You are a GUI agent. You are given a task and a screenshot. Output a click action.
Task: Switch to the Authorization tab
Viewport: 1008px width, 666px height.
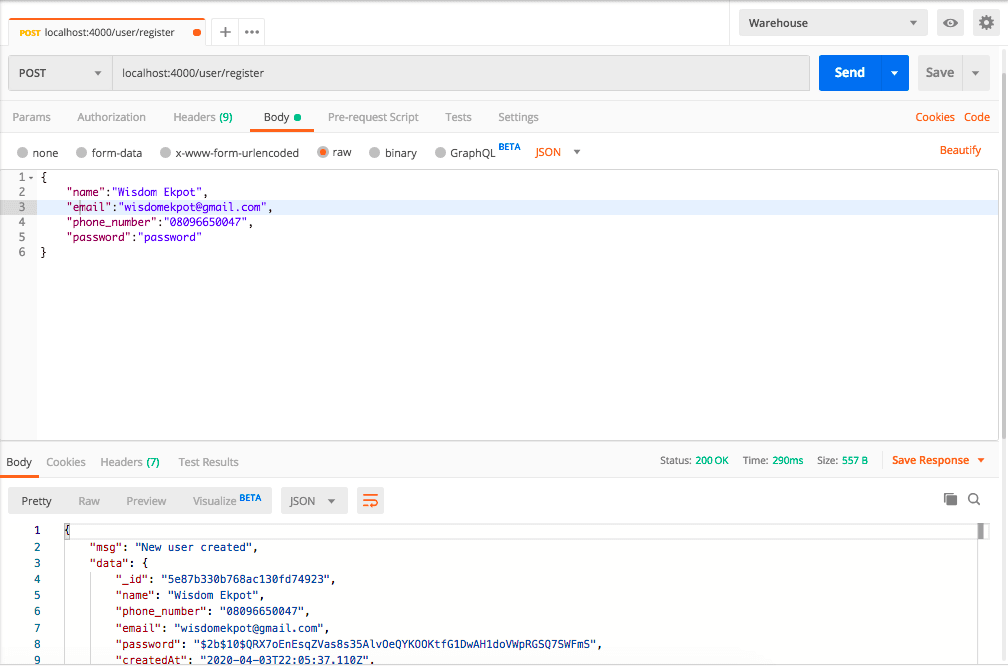point(111,117)
